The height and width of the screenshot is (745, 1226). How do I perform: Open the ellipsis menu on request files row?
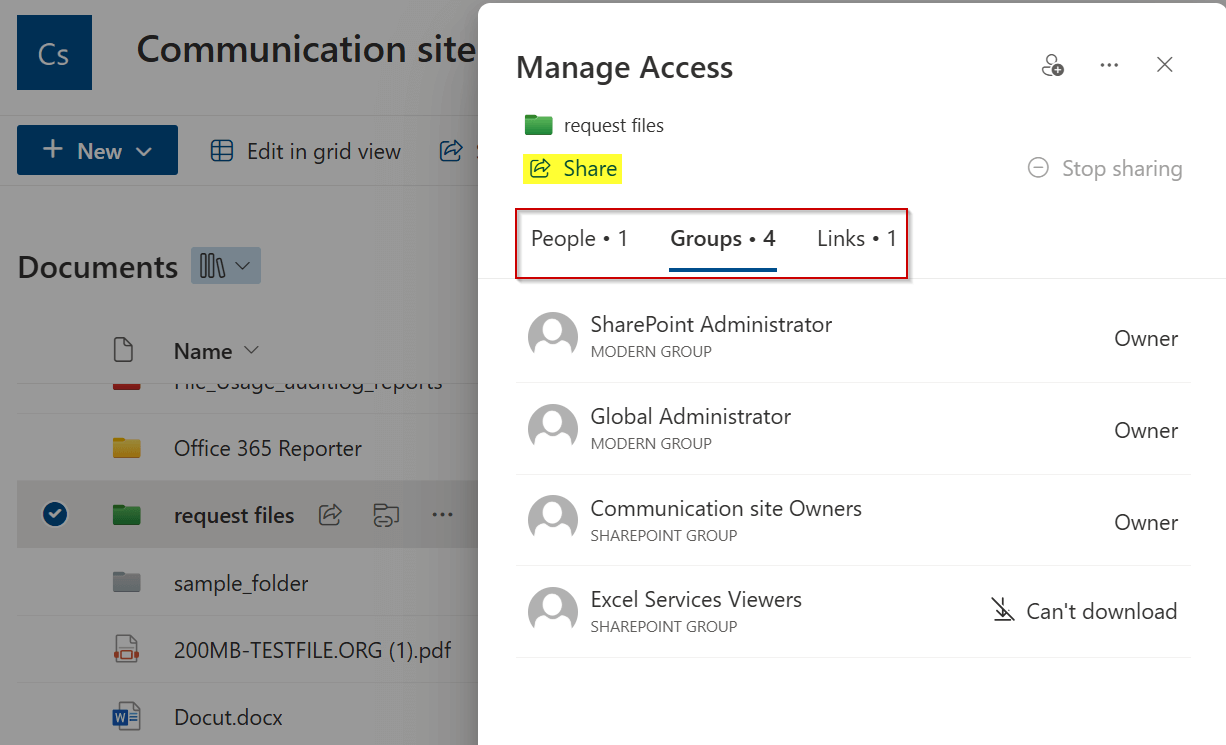442,514
